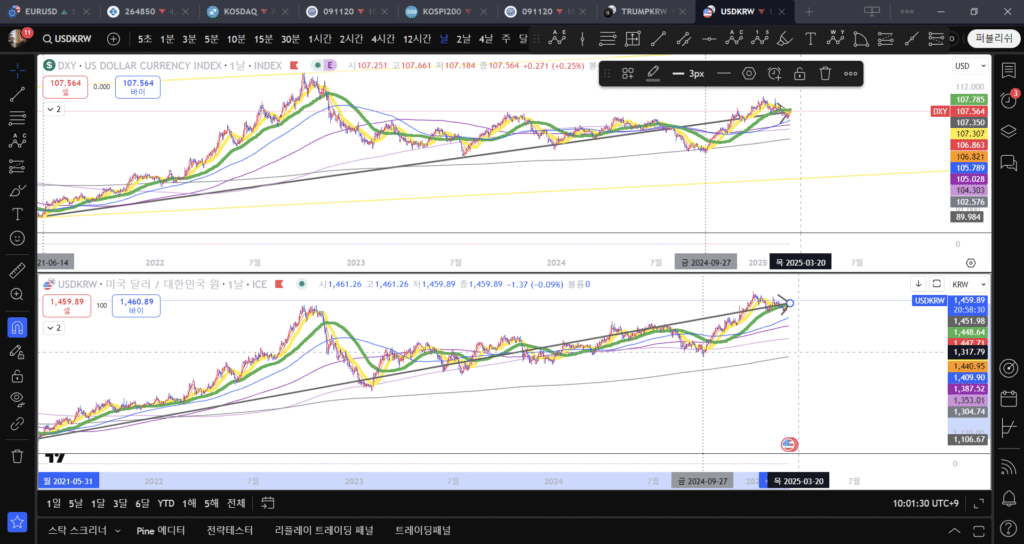Open the favorites star toolbar button
The image size is (1024, 544).
click(18, 522)
